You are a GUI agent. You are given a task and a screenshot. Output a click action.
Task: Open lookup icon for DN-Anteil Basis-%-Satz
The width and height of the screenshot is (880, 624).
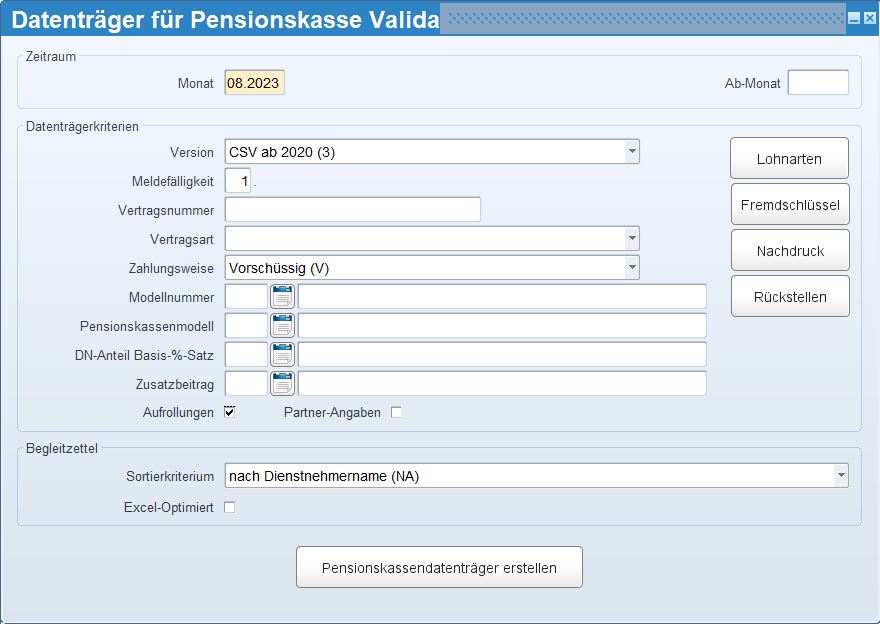point(282,355)
